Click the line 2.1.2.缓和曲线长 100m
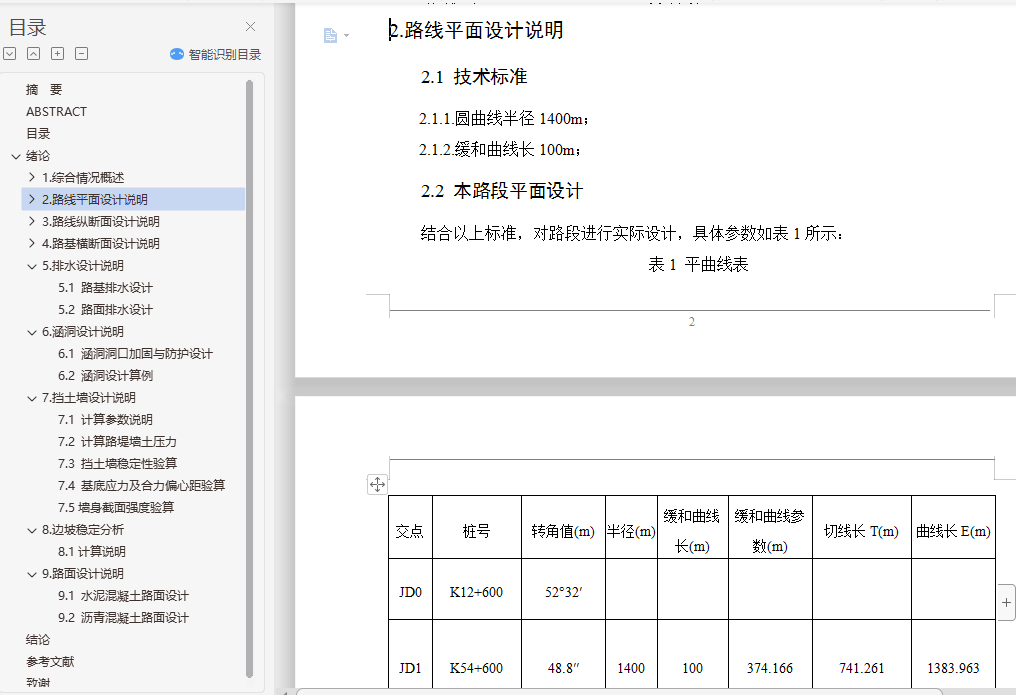The width and height of the screenshot is (1016, 695). click(x=500, y=150)
